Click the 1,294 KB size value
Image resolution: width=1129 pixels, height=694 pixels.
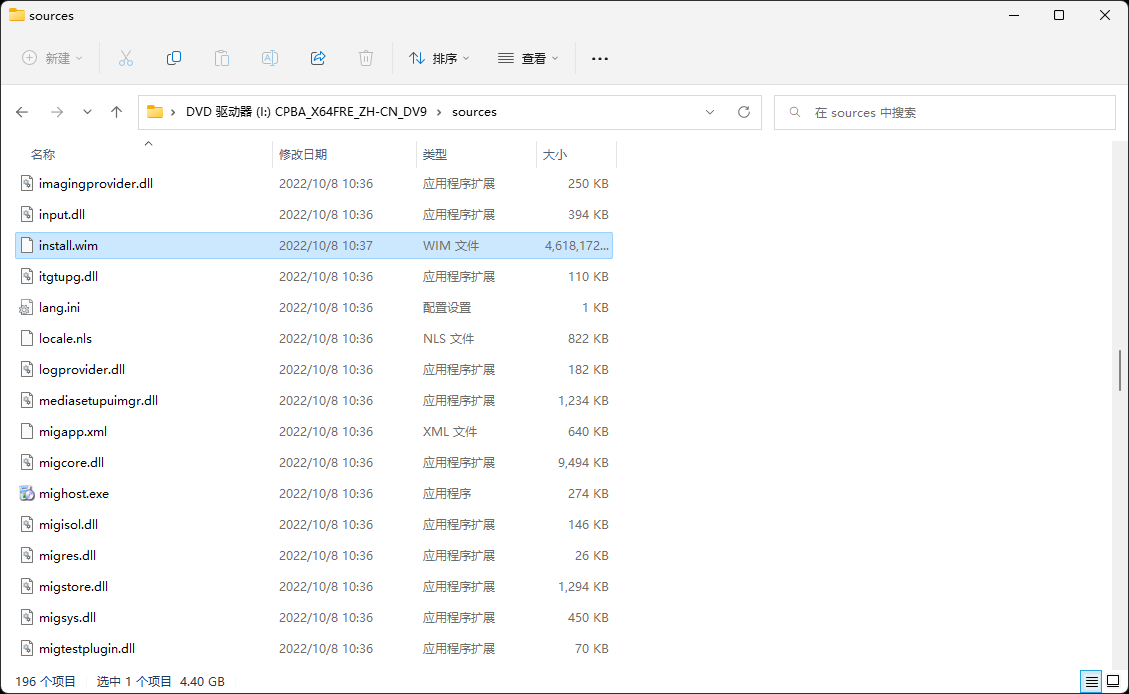pos(583,586)
